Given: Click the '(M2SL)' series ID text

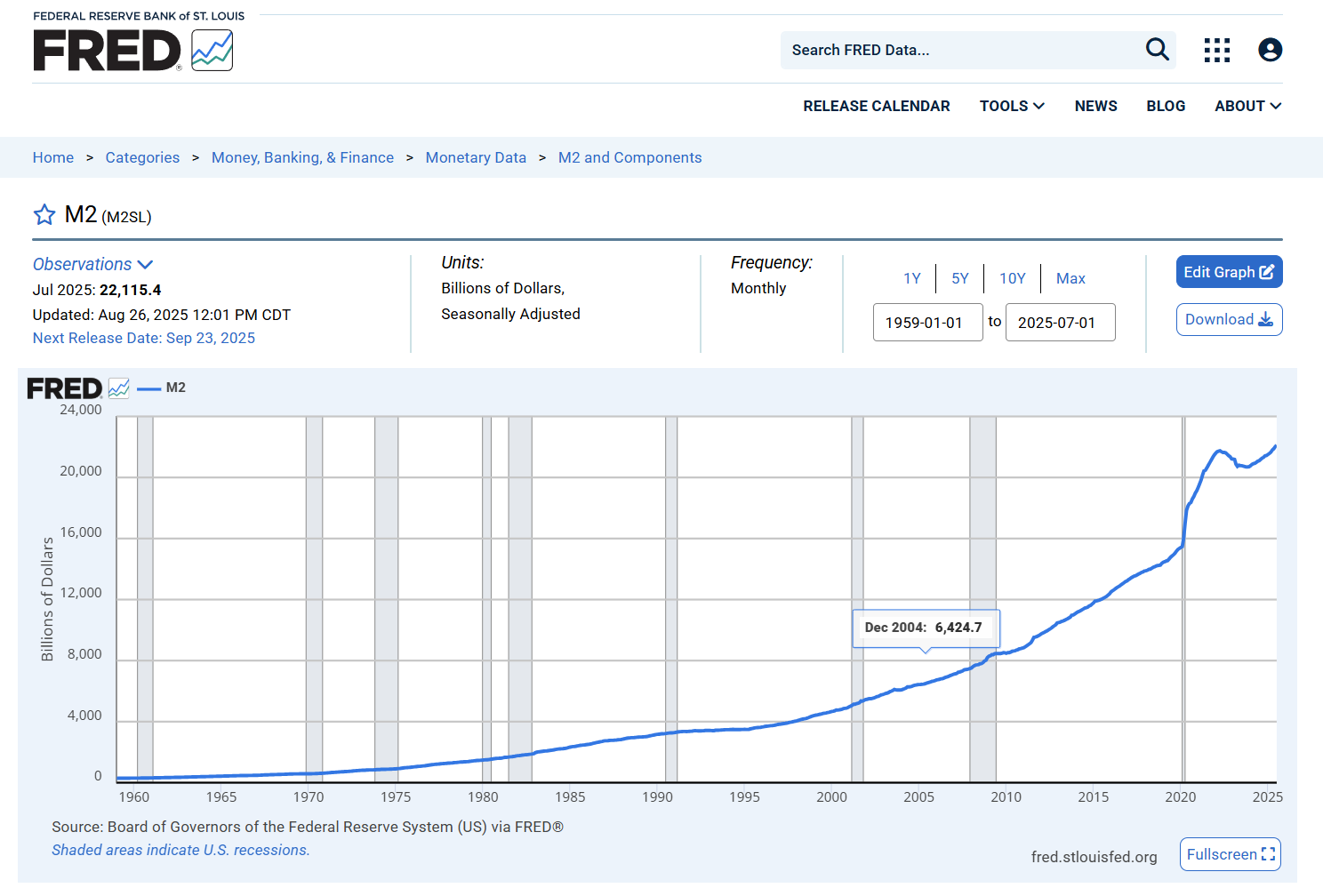Looking at the screenshot, I should pyautogui.click(x=126, y=217).
